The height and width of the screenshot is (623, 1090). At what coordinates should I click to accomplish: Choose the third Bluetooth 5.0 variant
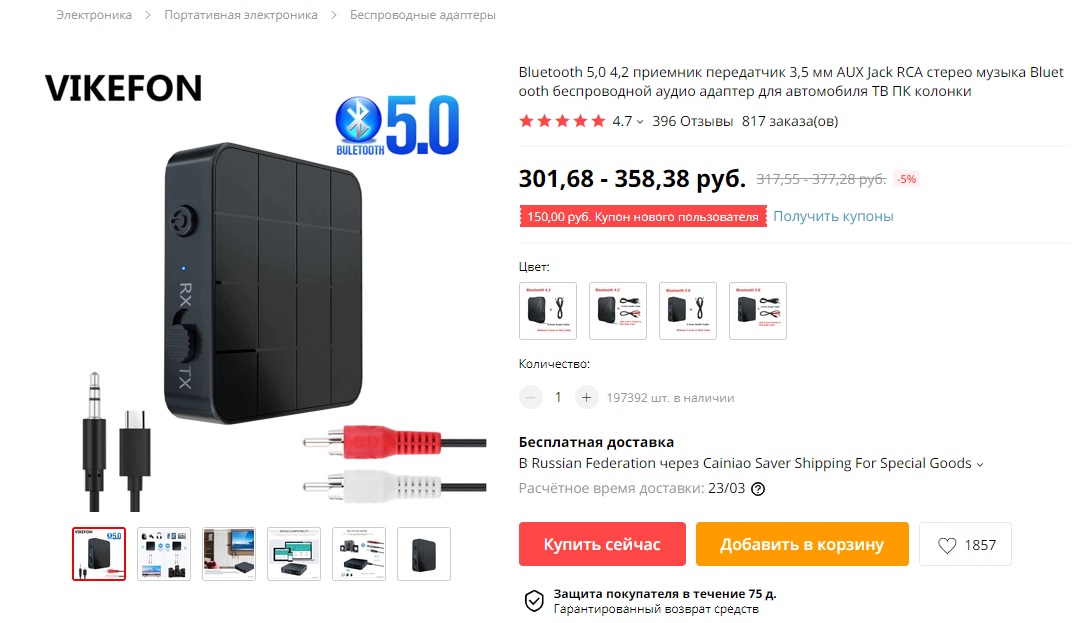pos(688,311)
